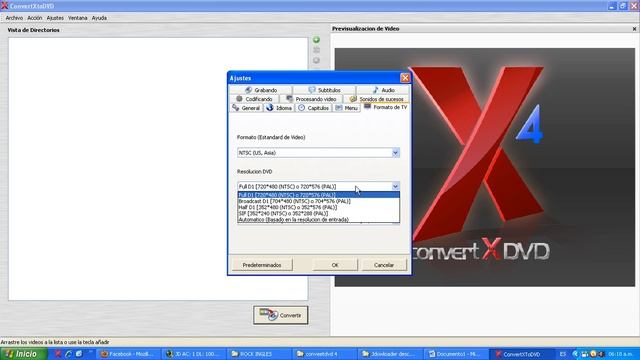Choose Full D1 720*480 in the list
640x360 pixels.
click(x=318, y=195)
